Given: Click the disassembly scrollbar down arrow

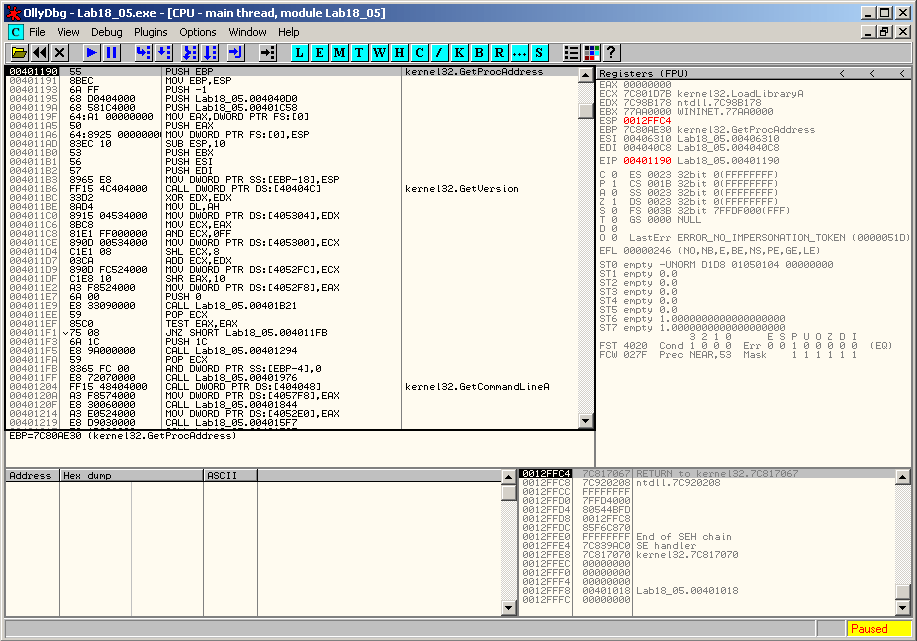Looking at the screenshot, I should tap(586, 422).
